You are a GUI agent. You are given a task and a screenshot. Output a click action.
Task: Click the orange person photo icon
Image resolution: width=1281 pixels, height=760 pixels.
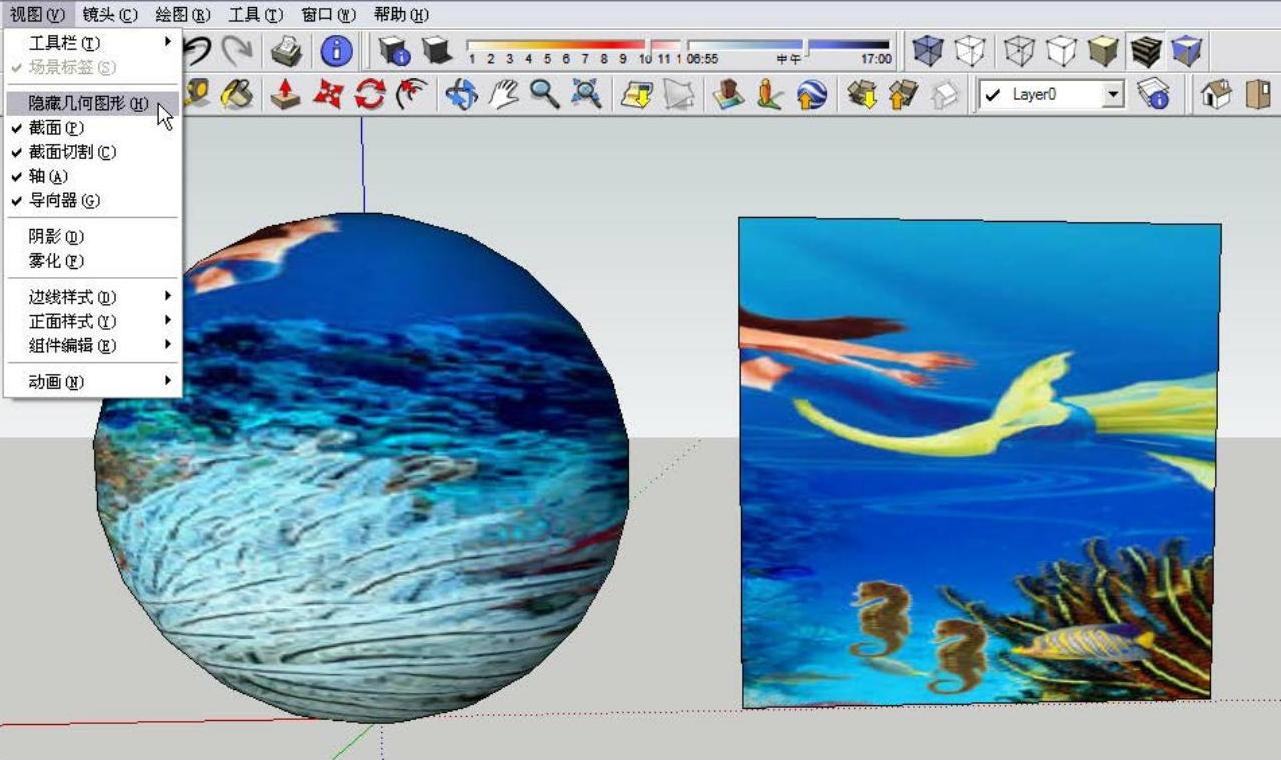[x=769, y=94]
